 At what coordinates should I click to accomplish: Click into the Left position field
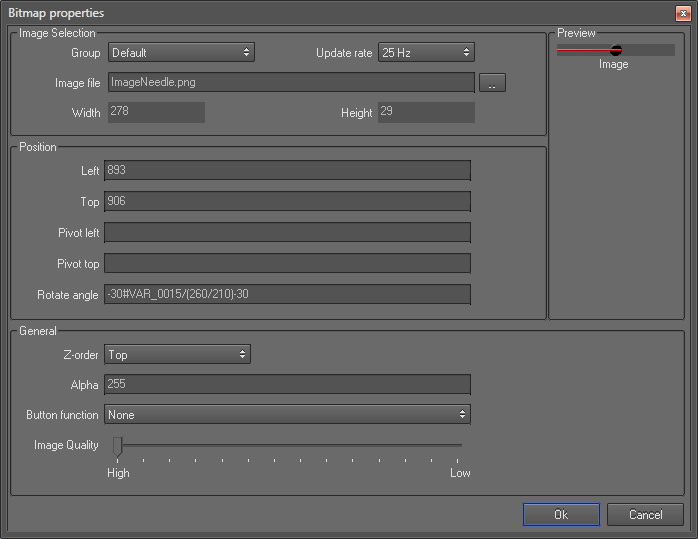pyautogui.click(x=287, y=171)
